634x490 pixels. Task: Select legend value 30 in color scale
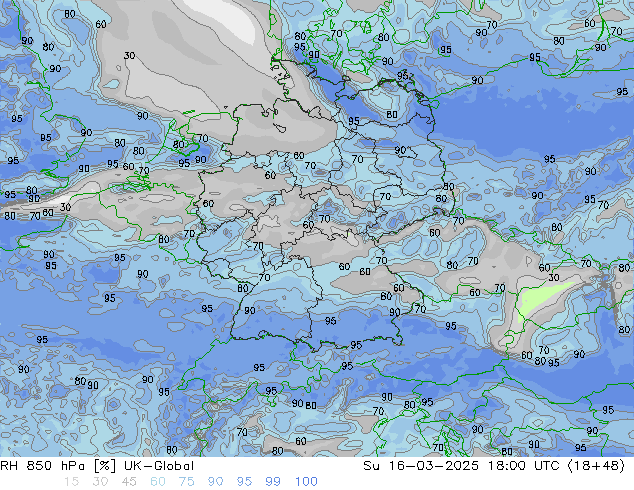[x=100, y=482]
